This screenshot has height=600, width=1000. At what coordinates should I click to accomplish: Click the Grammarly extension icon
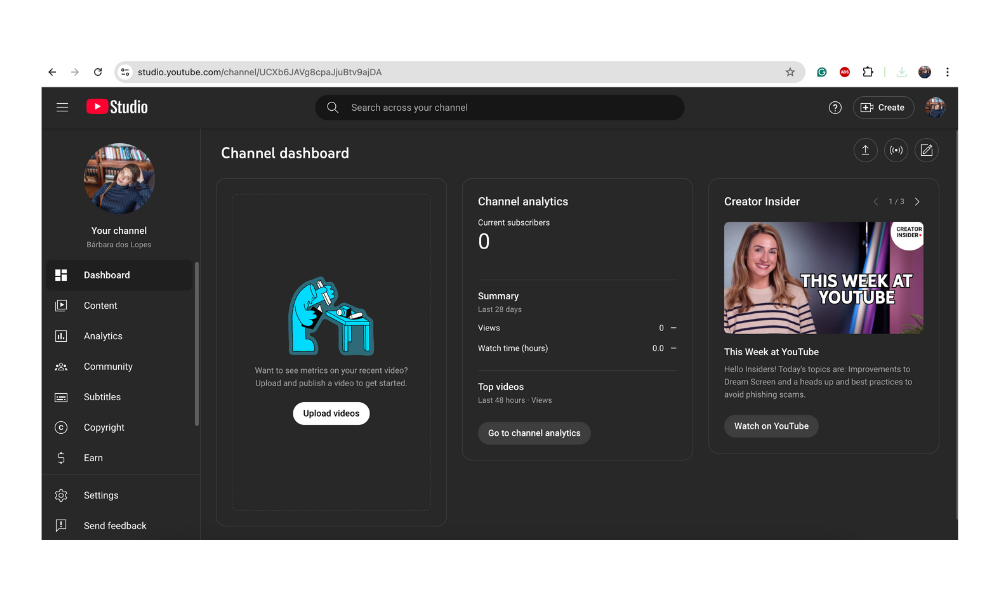[x=822, y=72]
